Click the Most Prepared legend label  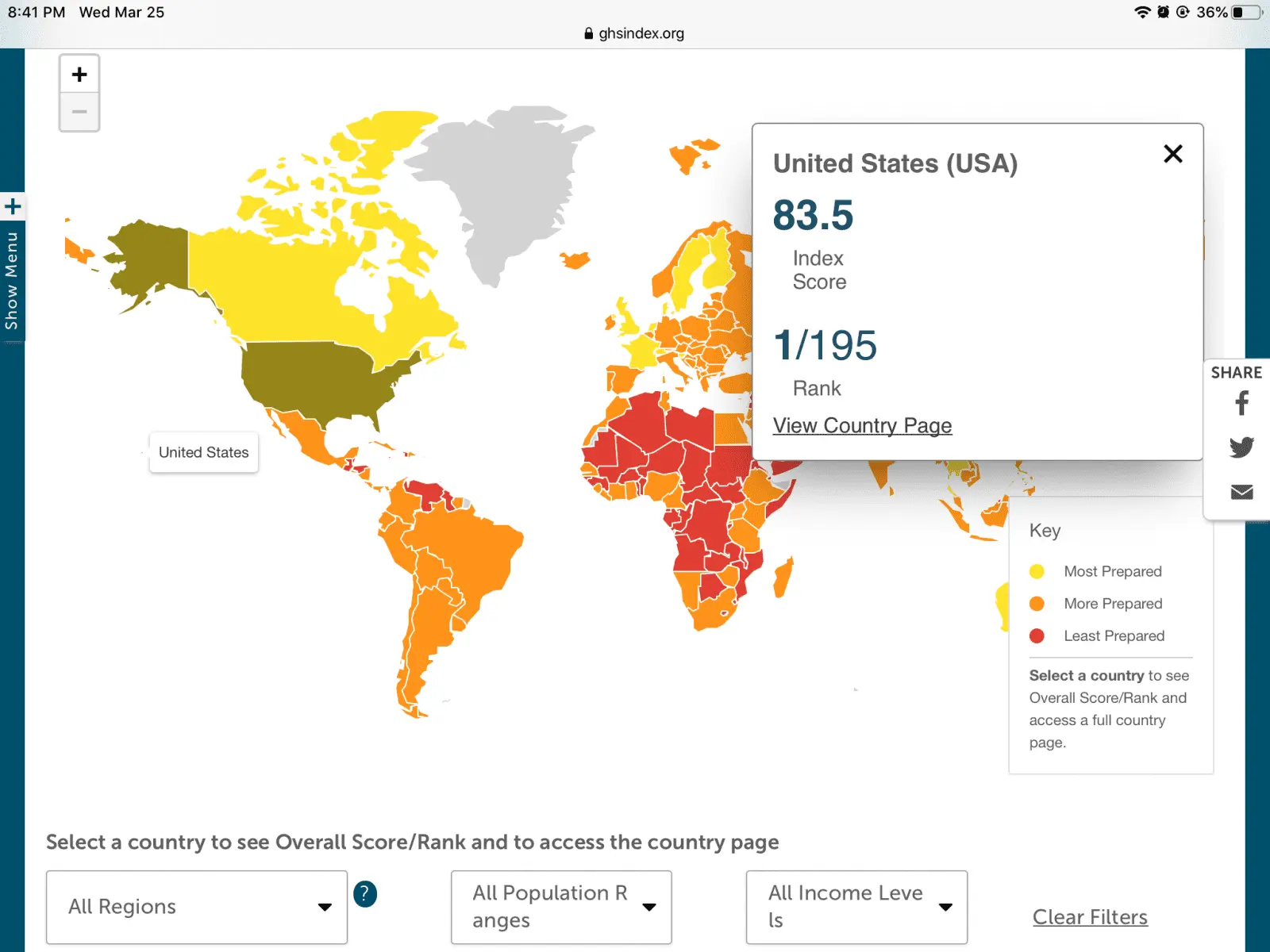1113,571
